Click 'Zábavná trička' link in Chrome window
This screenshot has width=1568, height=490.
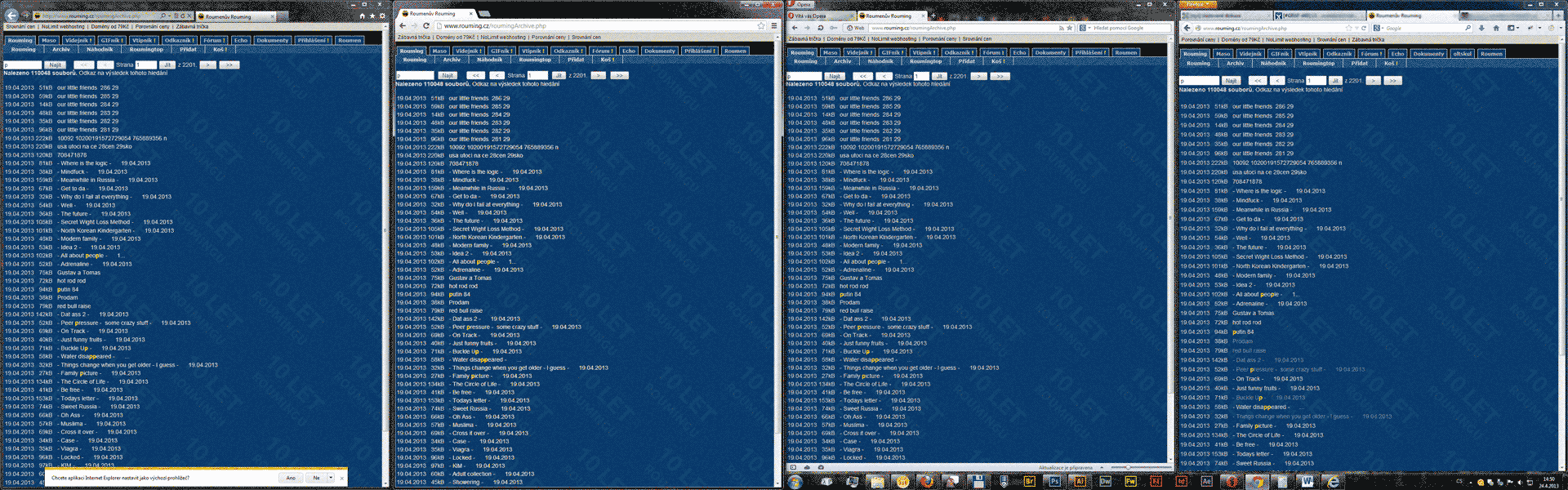[413, 37]
